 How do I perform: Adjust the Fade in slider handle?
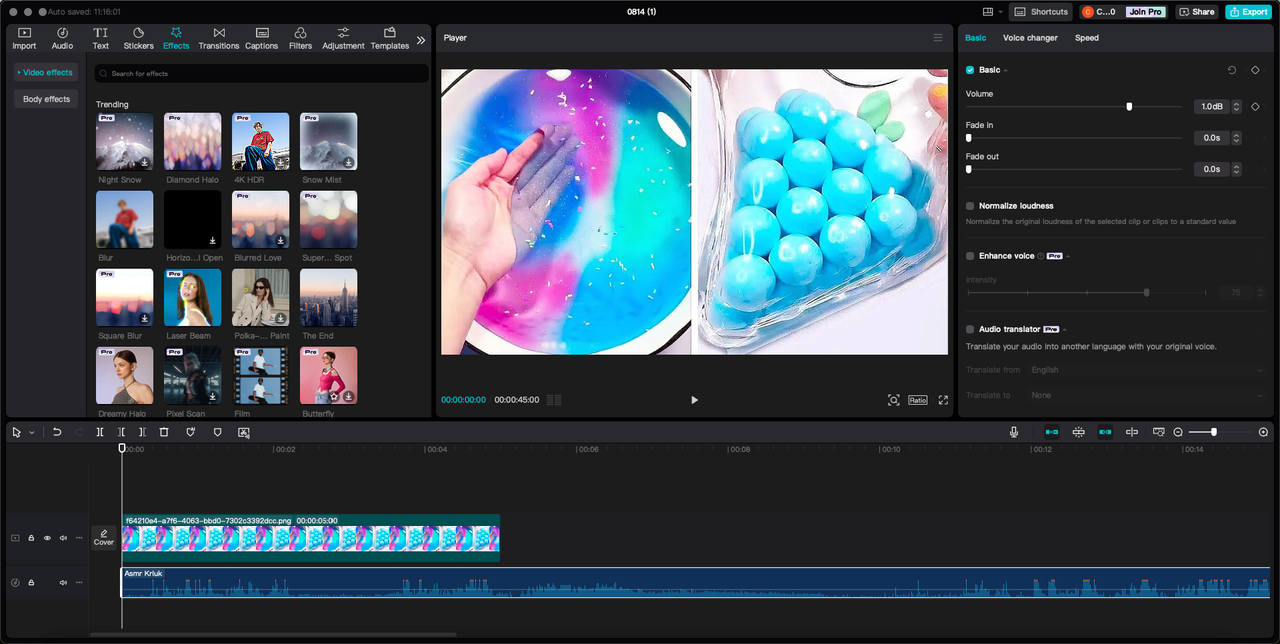969,138
